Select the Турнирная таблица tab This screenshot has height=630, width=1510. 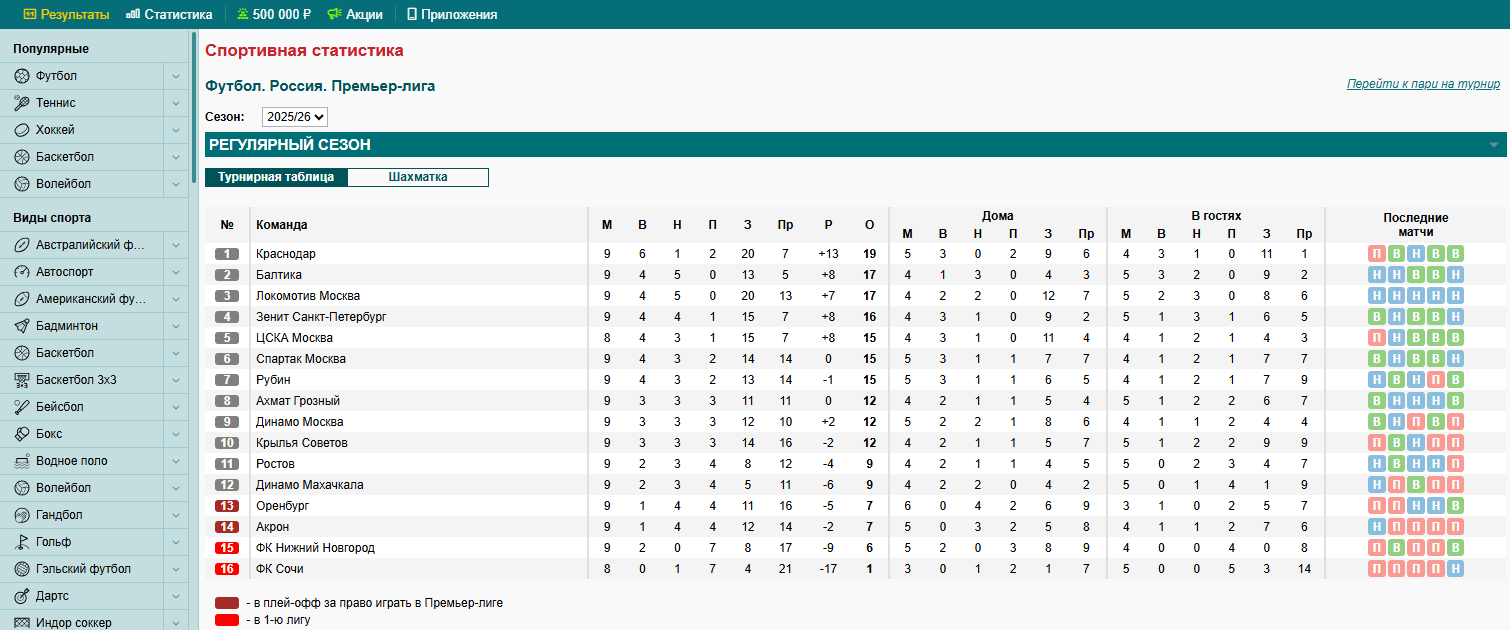[x=276, y=177]
